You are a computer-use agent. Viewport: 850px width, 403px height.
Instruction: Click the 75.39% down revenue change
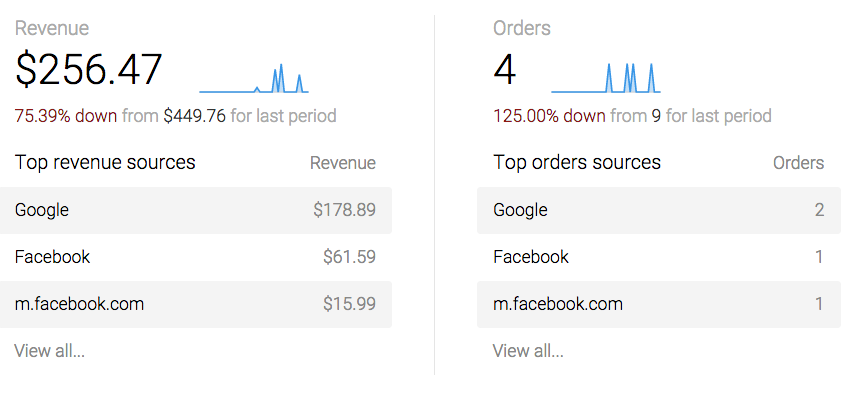click(x=66, y=116)
